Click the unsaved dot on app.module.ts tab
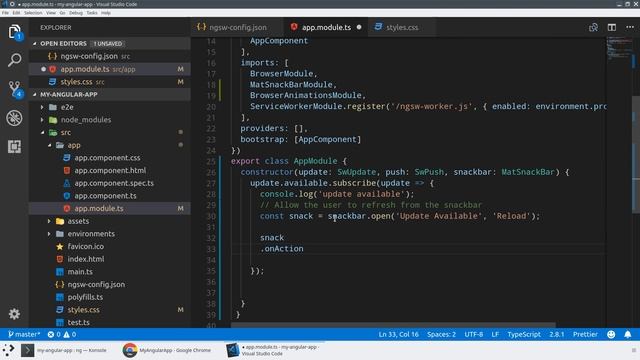This screenshot has width=640, height=360. [x=359, y=27]
